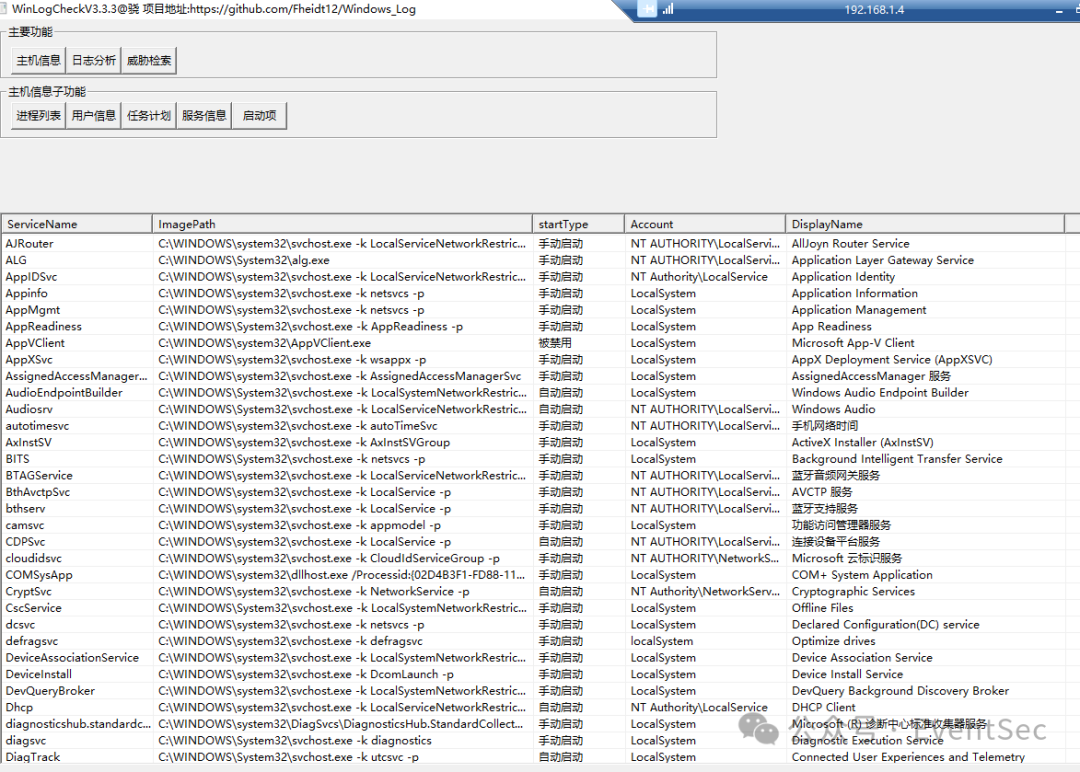Open the 日志分析 (log analysis) function
Viewport: 1080px width, 772px height.
(94, 61)
